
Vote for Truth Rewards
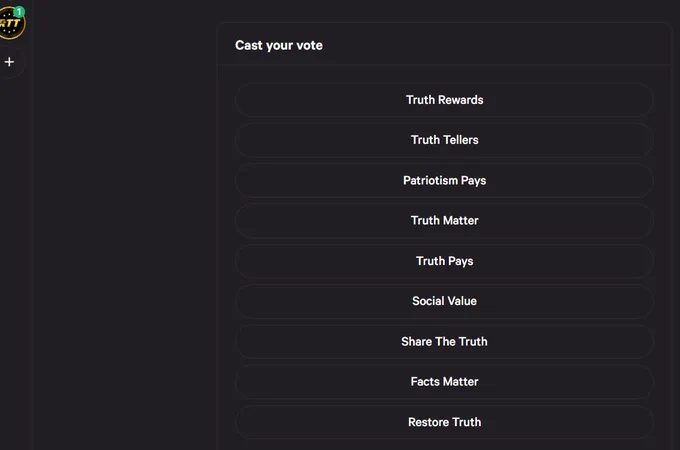click(x=444, y=100)
